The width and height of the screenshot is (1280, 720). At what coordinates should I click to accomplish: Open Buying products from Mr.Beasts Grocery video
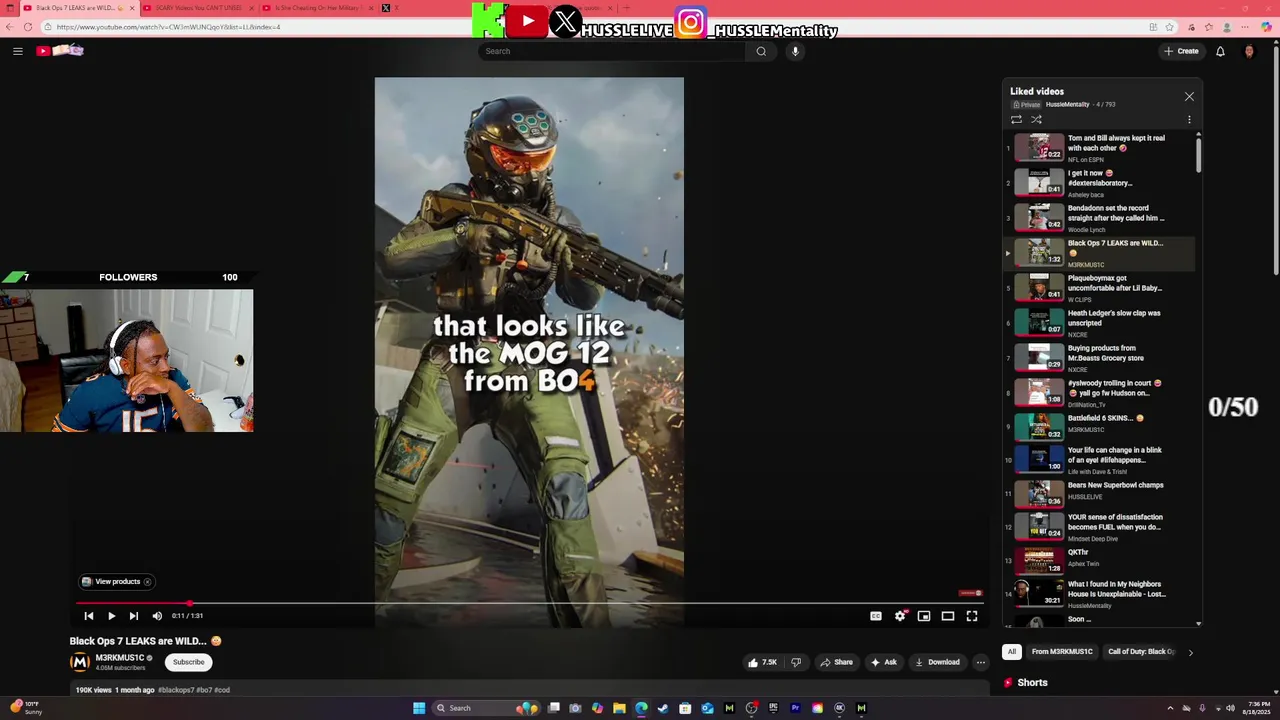click(x=1100, y=358)
